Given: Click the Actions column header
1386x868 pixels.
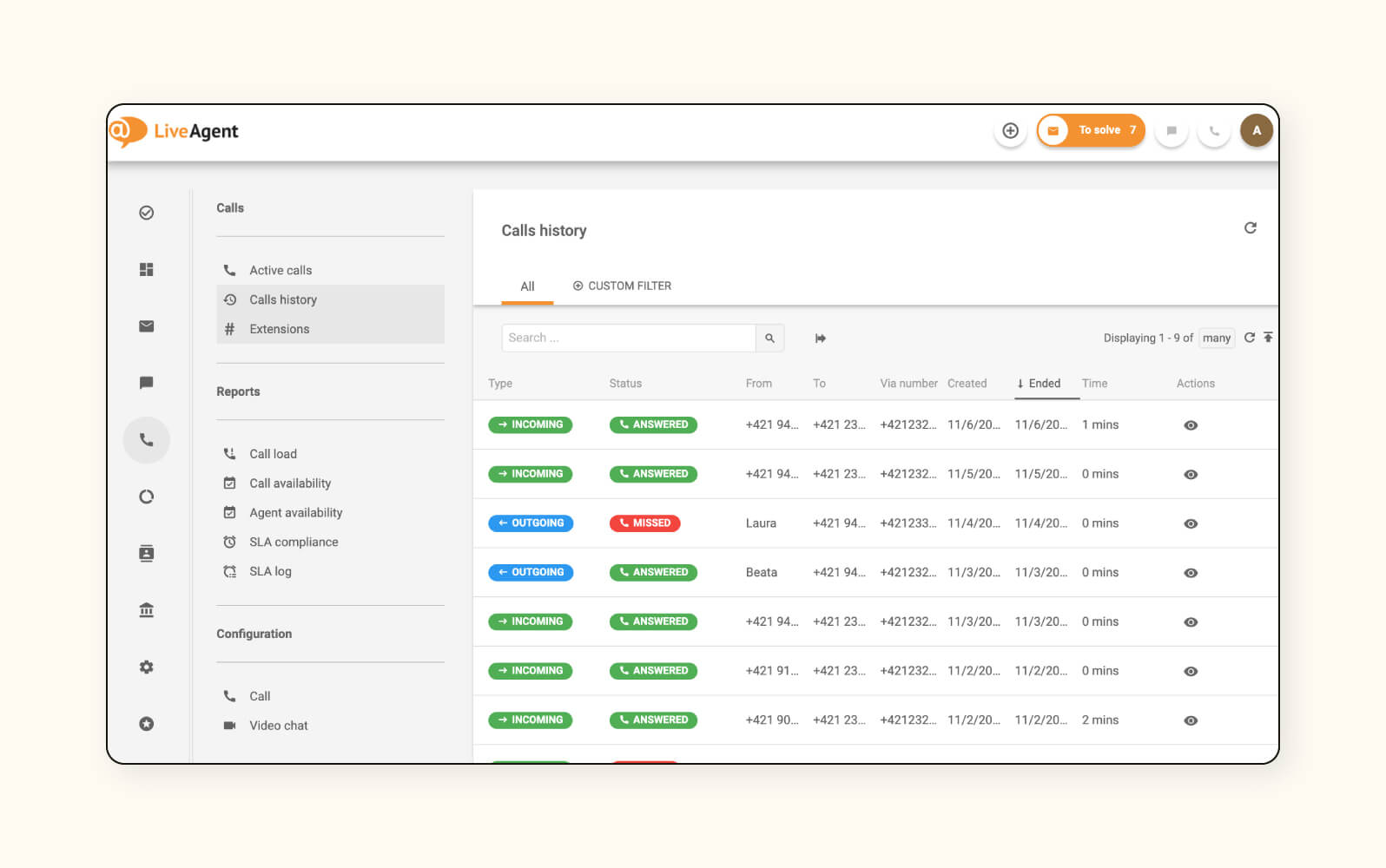Looking at the screenshot, I should pos(1196,384).
